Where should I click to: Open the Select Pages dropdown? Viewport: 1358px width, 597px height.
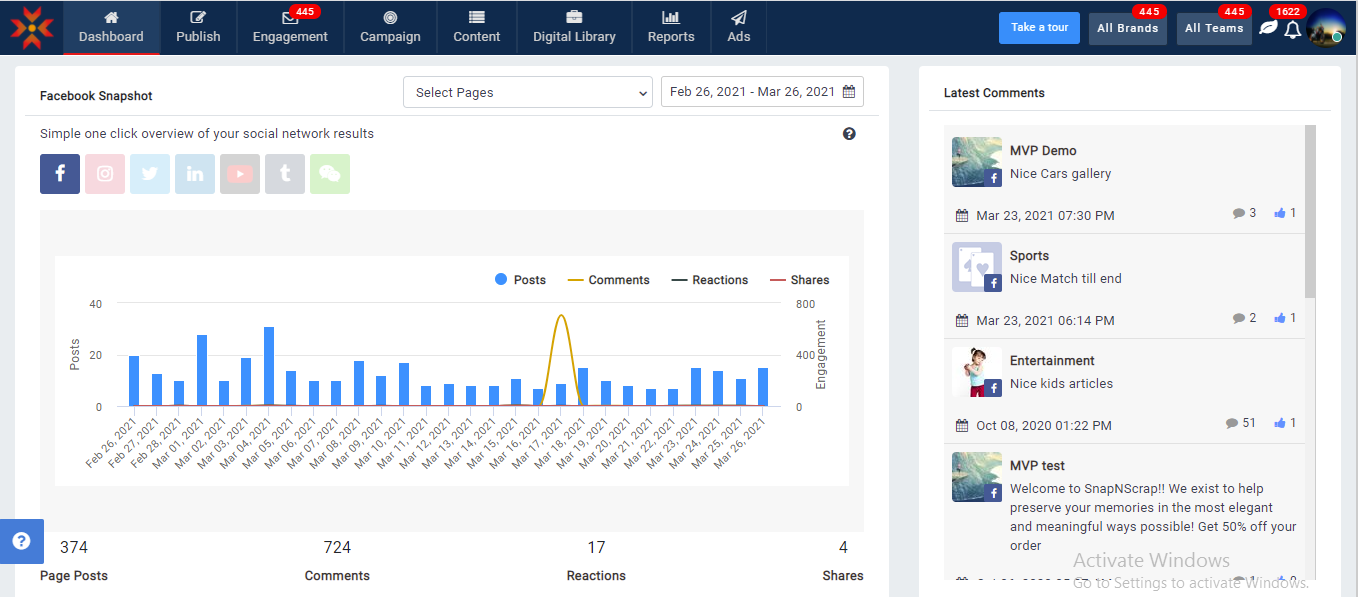click(528, 92)
